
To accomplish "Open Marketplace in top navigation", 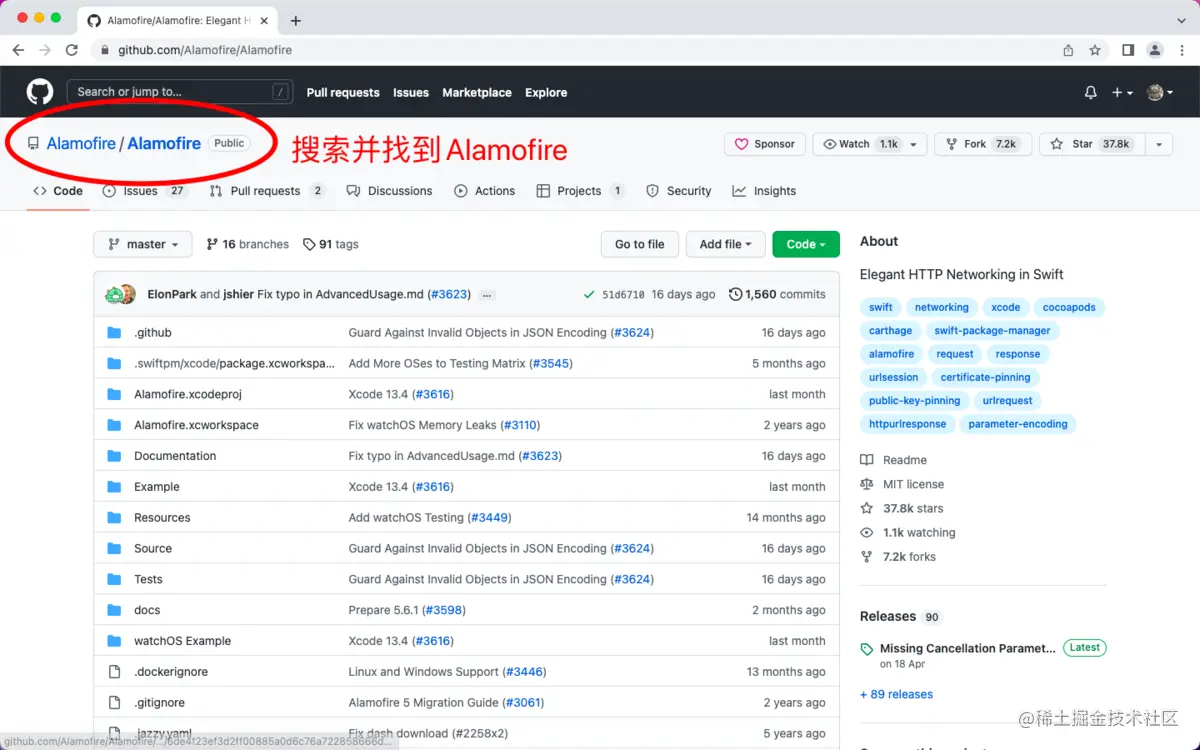I will pyautogui.click(x=477, y=92).
